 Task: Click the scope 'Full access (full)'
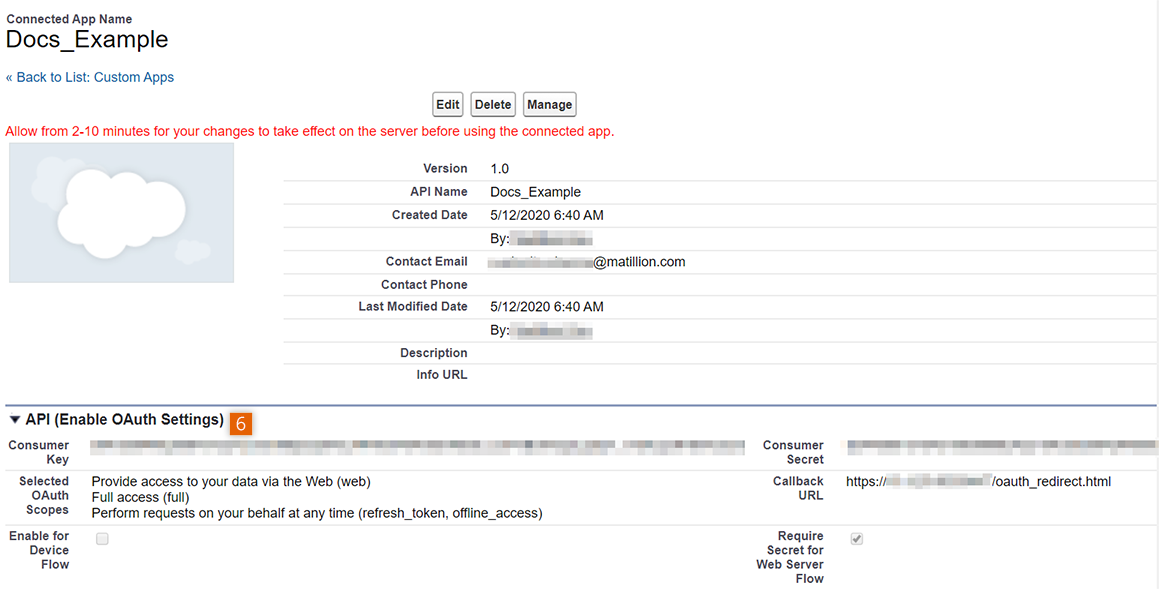click(x=140, y=497)
